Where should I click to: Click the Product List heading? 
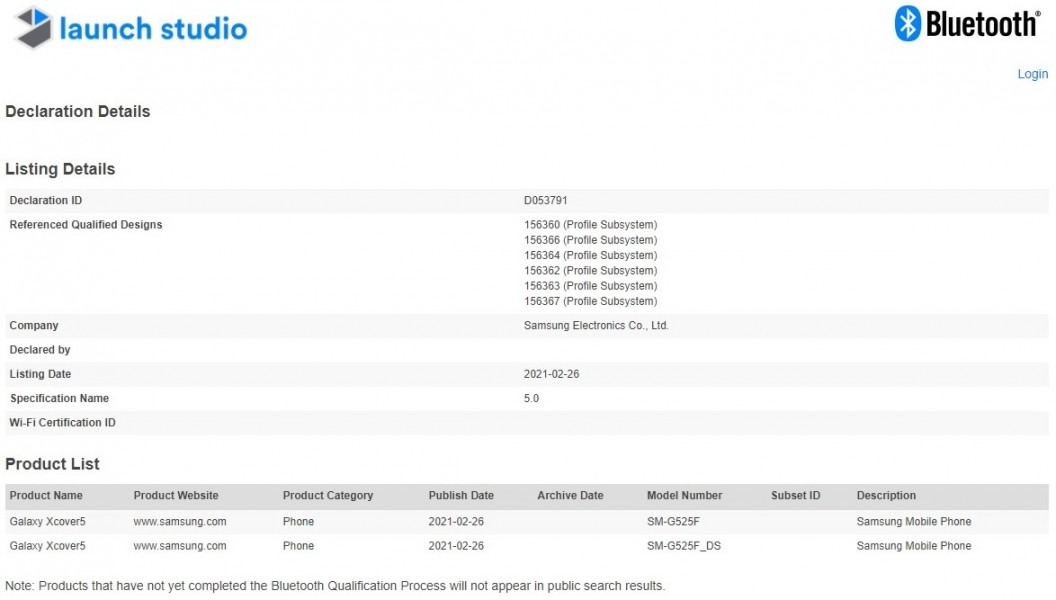point(52,464)
